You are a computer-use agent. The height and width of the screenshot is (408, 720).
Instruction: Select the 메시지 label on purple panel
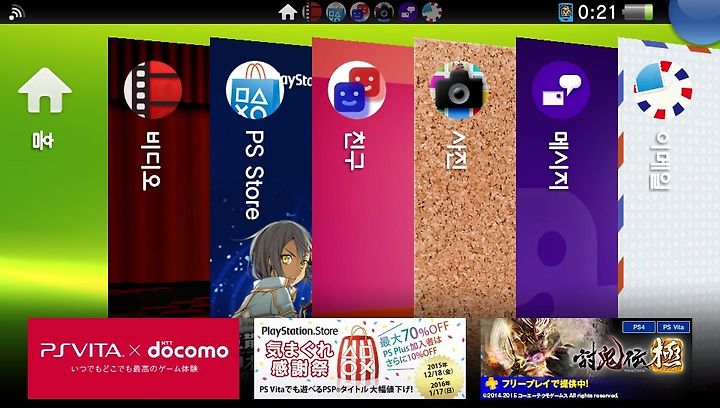coord(559,160)
